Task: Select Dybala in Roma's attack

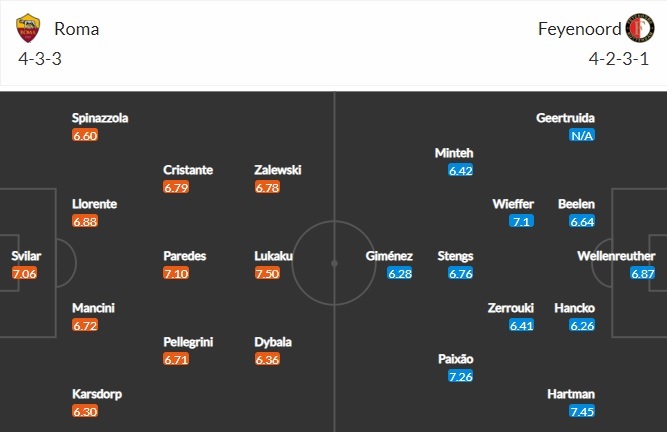Action: (x=273, y=342)
